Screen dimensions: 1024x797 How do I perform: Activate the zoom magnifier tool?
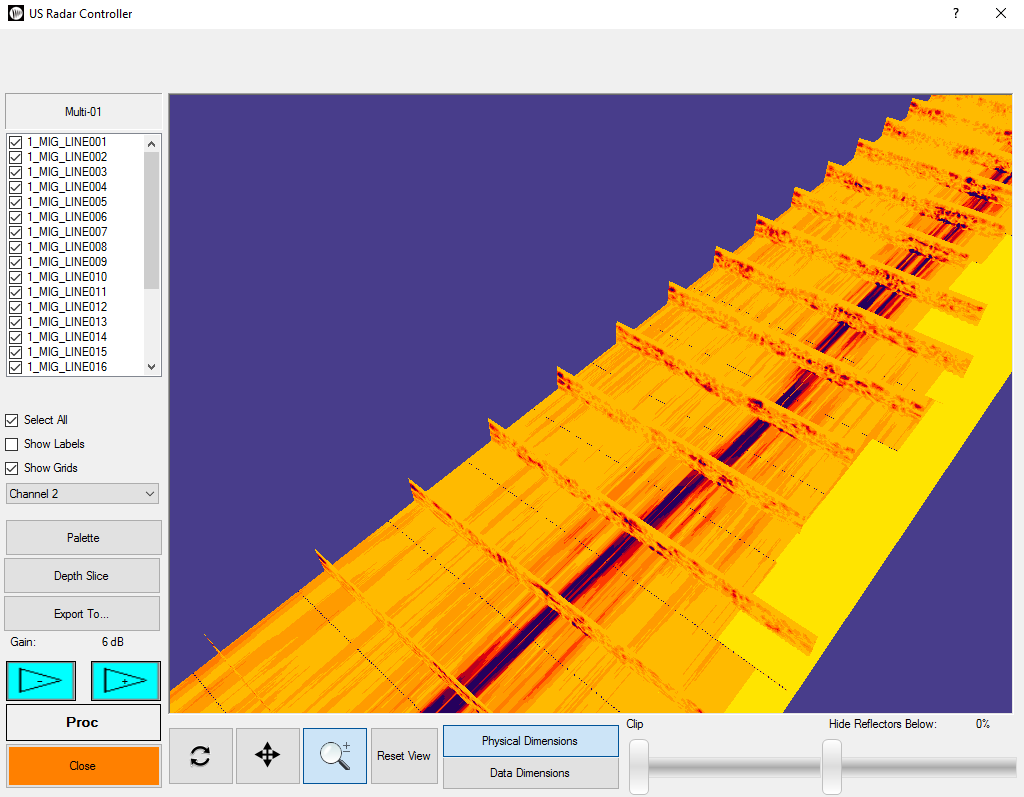(x=335, y=756)
